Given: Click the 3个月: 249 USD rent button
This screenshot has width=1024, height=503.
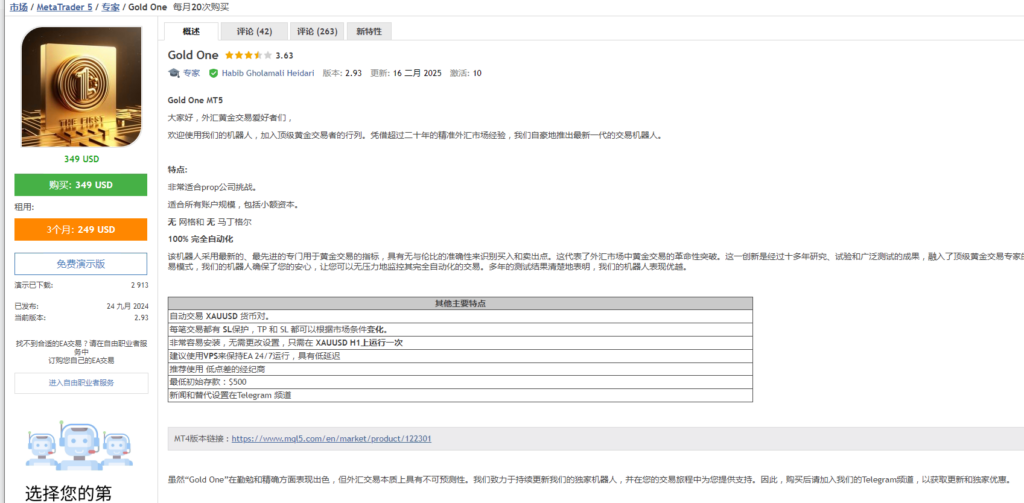Looking at the screenshot, I should [x=81, y=229].
